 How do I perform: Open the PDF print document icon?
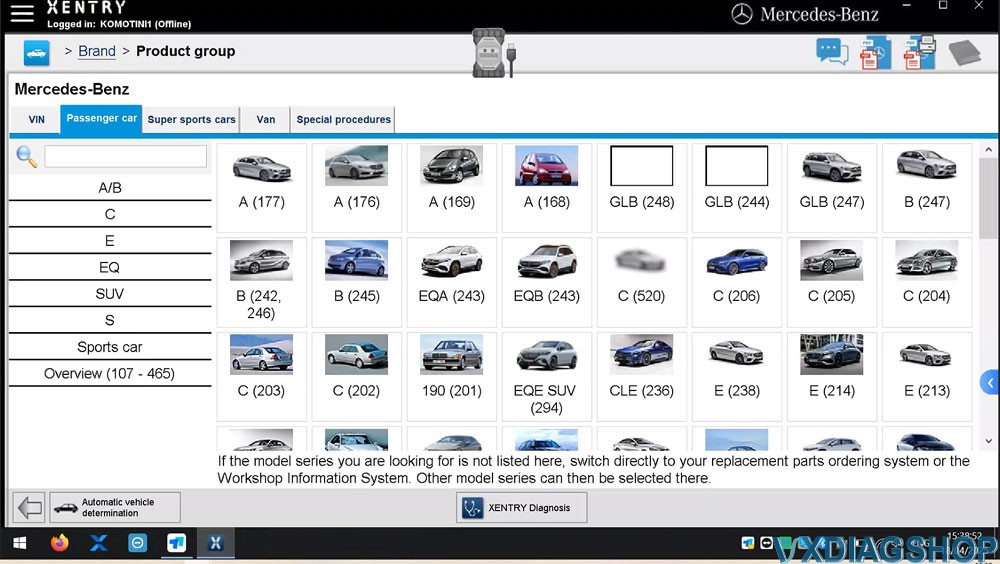(x=918, y=53)
